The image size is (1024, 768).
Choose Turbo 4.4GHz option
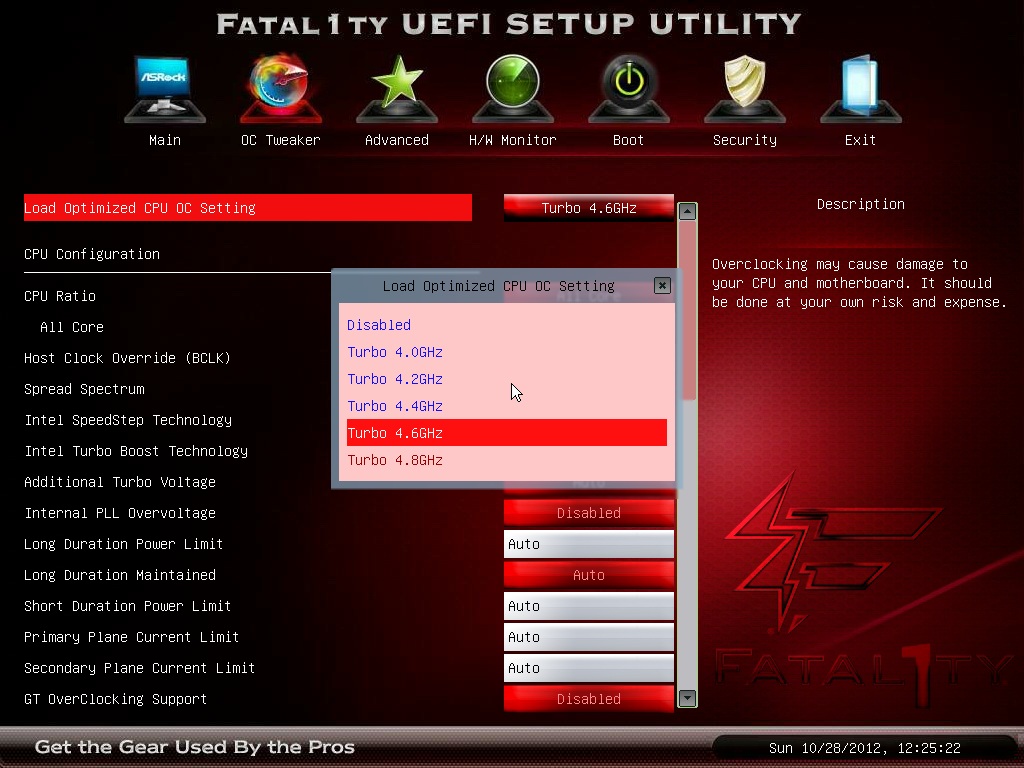(x=507, y=406)
